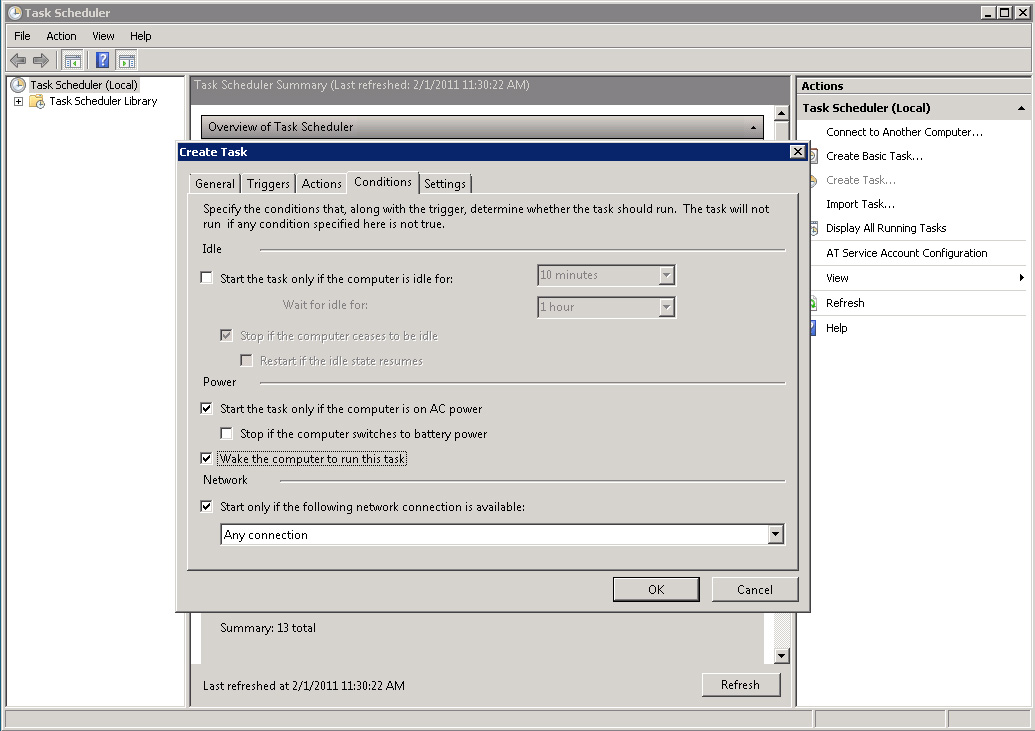1035x731 pixels.
Task: Enable start only if computer is idle
Action: pyautogui.click(x=207, y=278)
